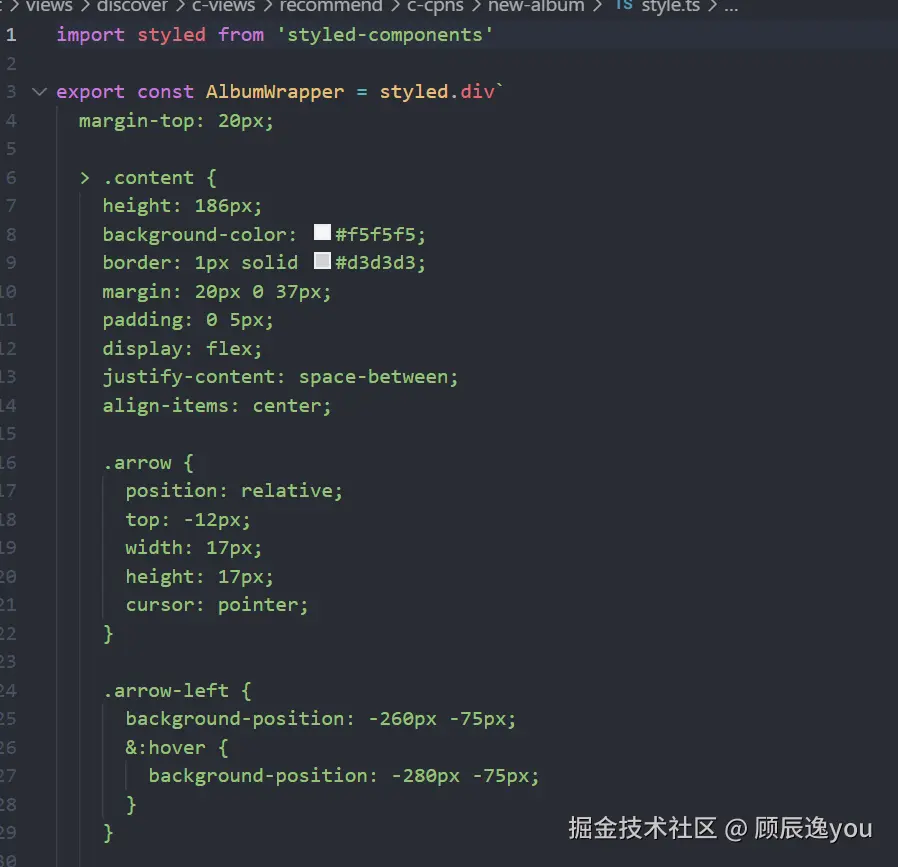Click the 'cursor: pointer' declaration
This screenshot has height=867, width=898.
tap(217, 605)
